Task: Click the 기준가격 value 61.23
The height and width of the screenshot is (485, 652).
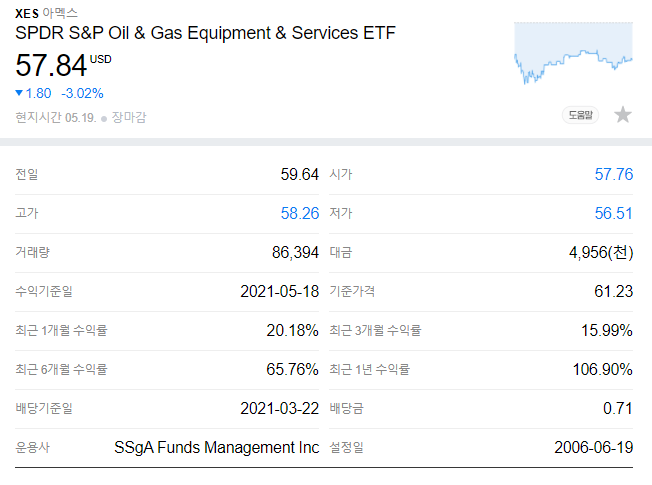Action: click(613, 291)
